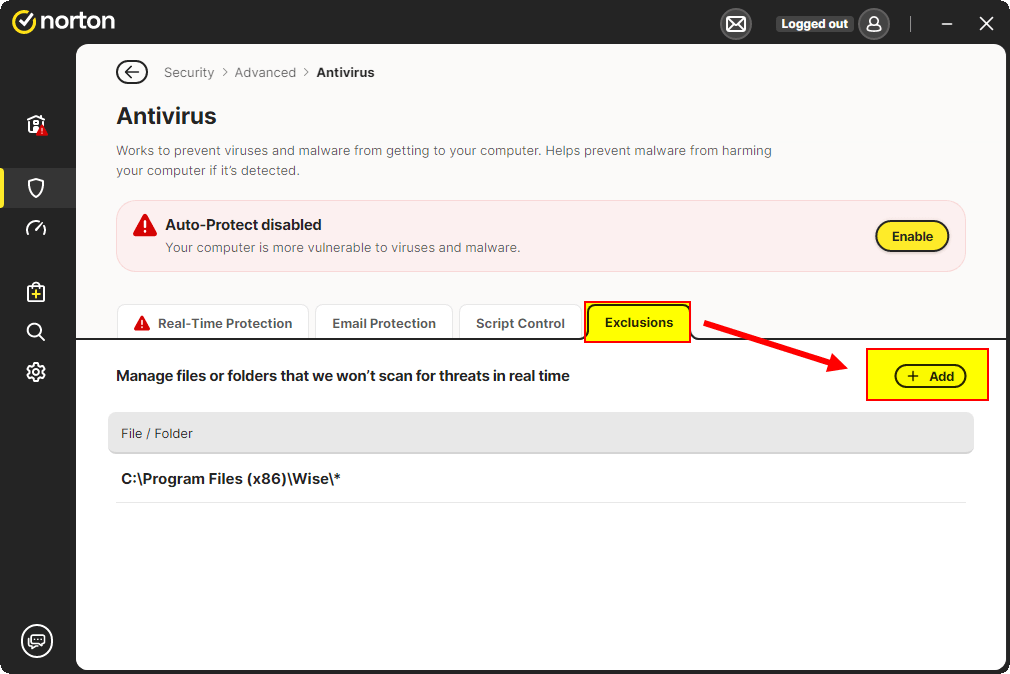Viewport: 1010px width, 674px height.
Task: Click the Norton logo
Action: tap(63, 22)
